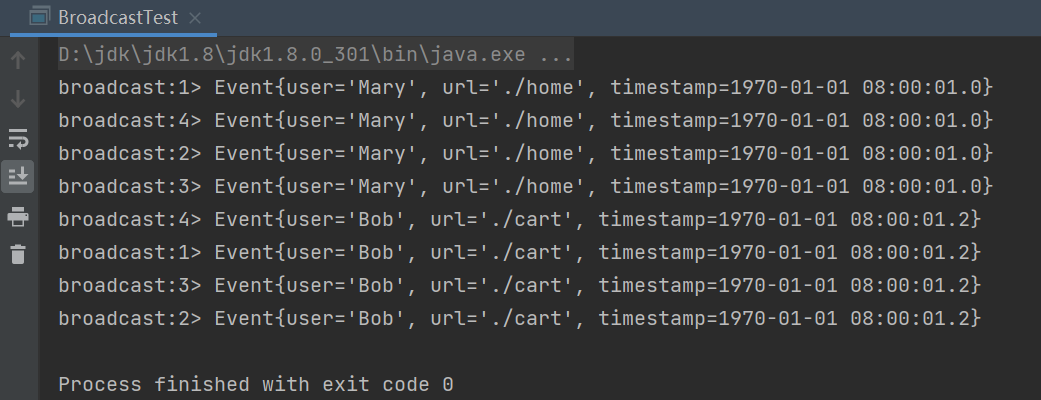Click the 'broadcast:3> Mary' output line

pos(525,187)
